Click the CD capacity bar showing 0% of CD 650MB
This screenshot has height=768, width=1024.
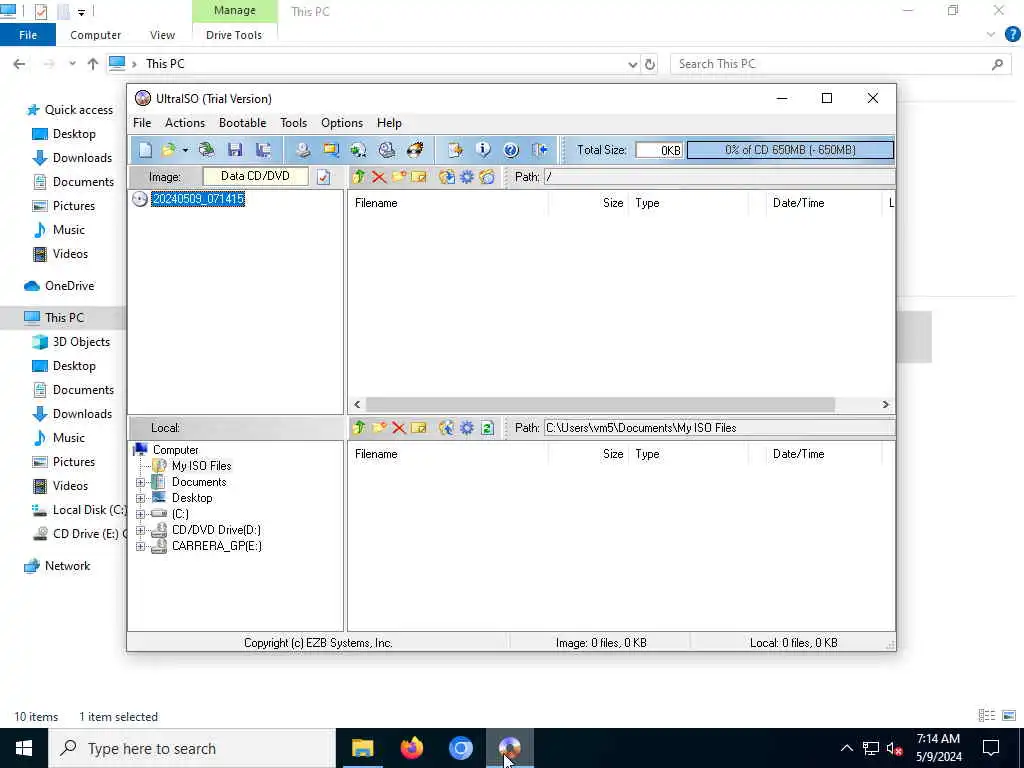[790, 150]
